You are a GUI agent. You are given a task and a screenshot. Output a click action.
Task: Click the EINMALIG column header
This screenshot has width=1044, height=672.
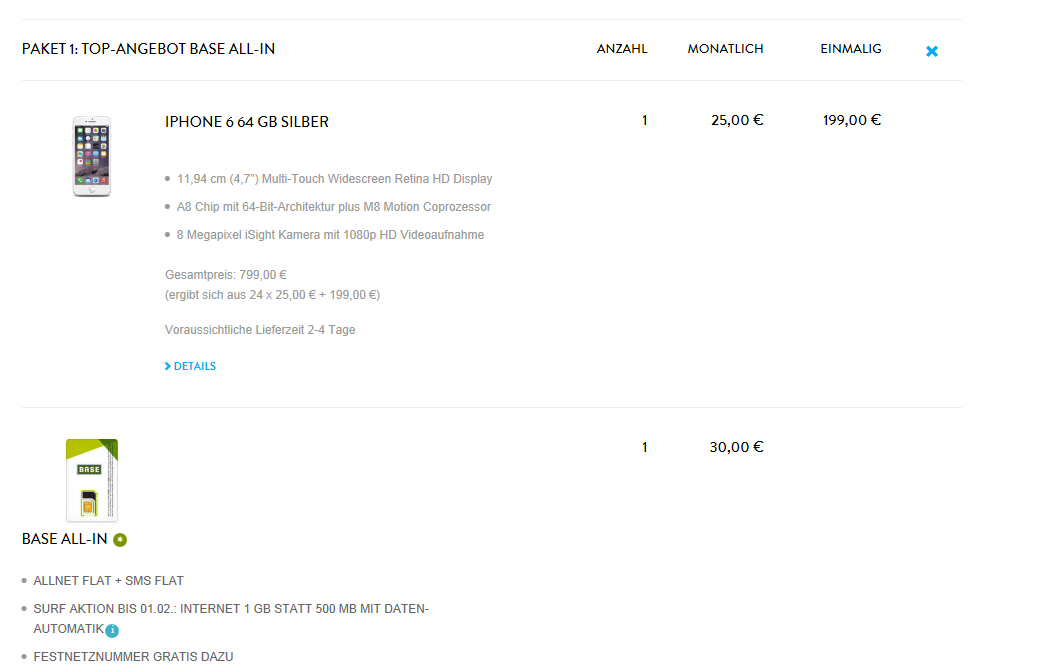click(851, 49)
